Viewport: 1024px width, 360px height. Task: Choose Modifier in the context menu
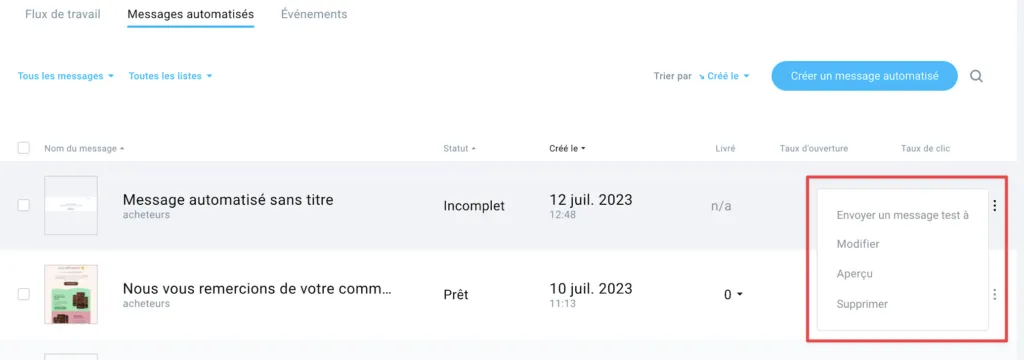coord(858,244)
